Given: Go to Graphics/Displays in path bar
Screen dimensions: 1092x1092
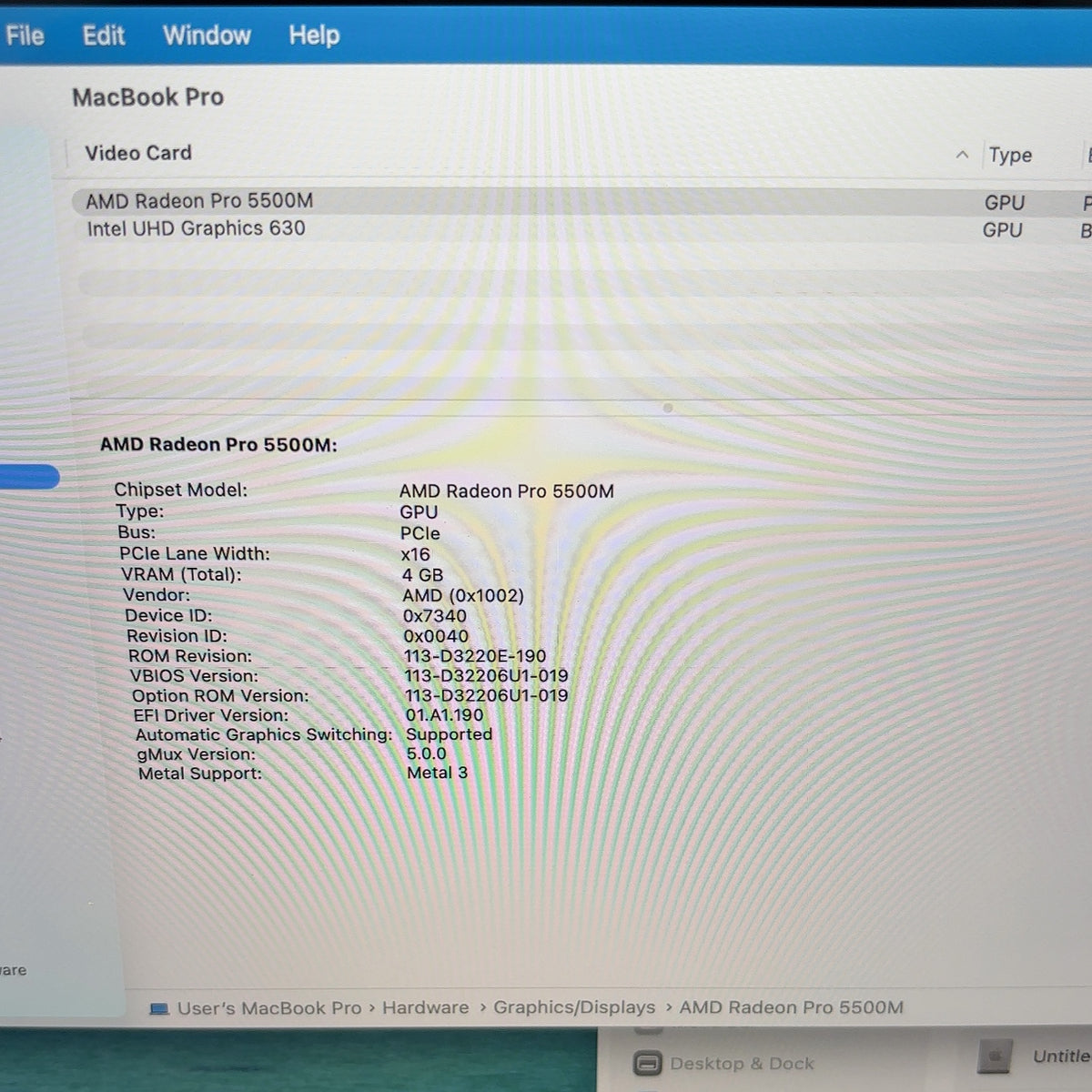Looking at the screenshot, I should [574, 1007].
